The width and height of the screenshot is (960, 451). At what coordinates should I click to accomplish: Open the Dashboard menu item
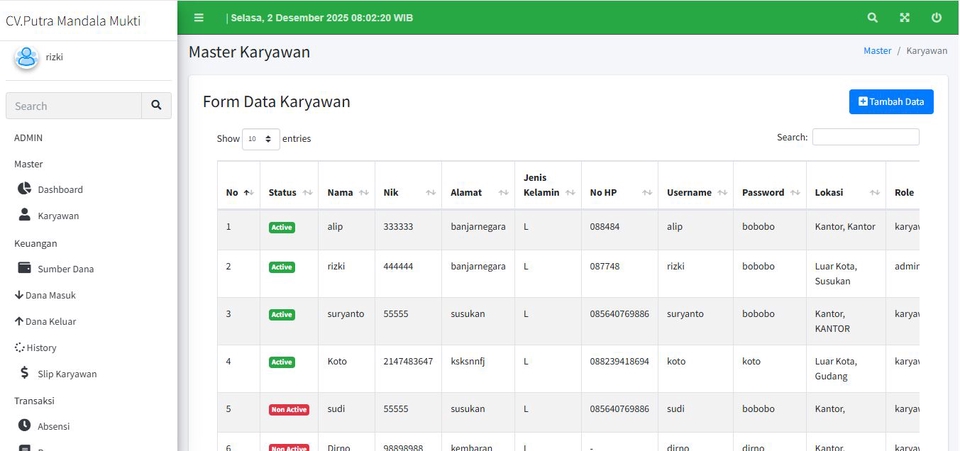click(x=60, y=189)
